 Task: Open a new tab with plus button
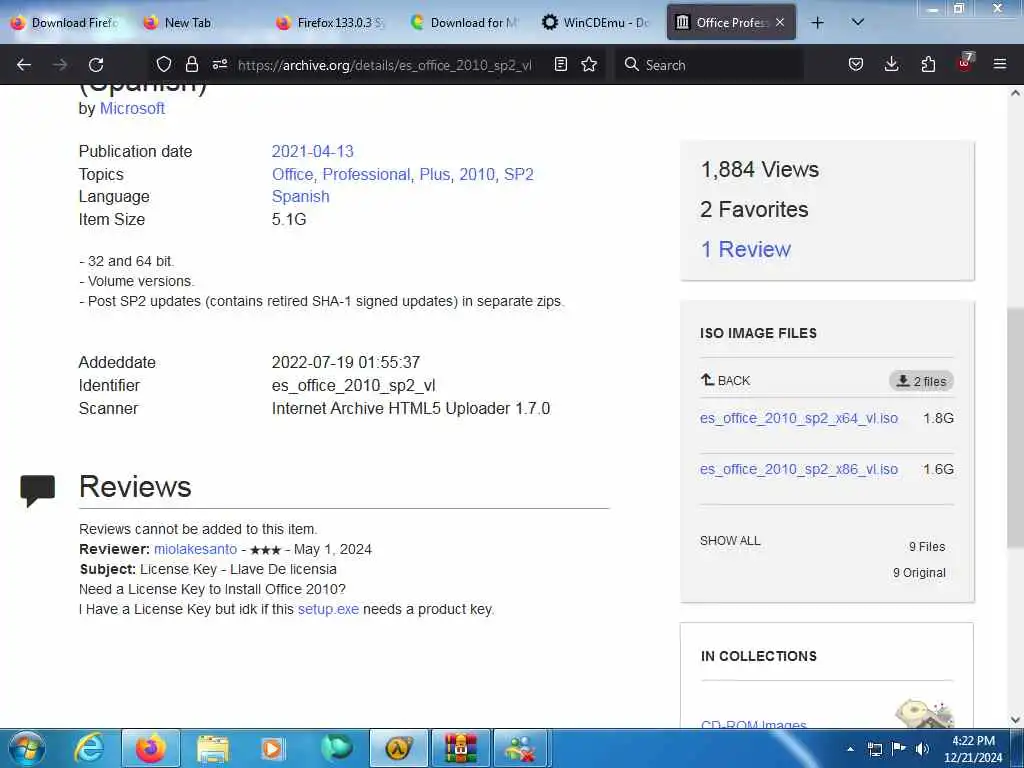coord(817,23)
